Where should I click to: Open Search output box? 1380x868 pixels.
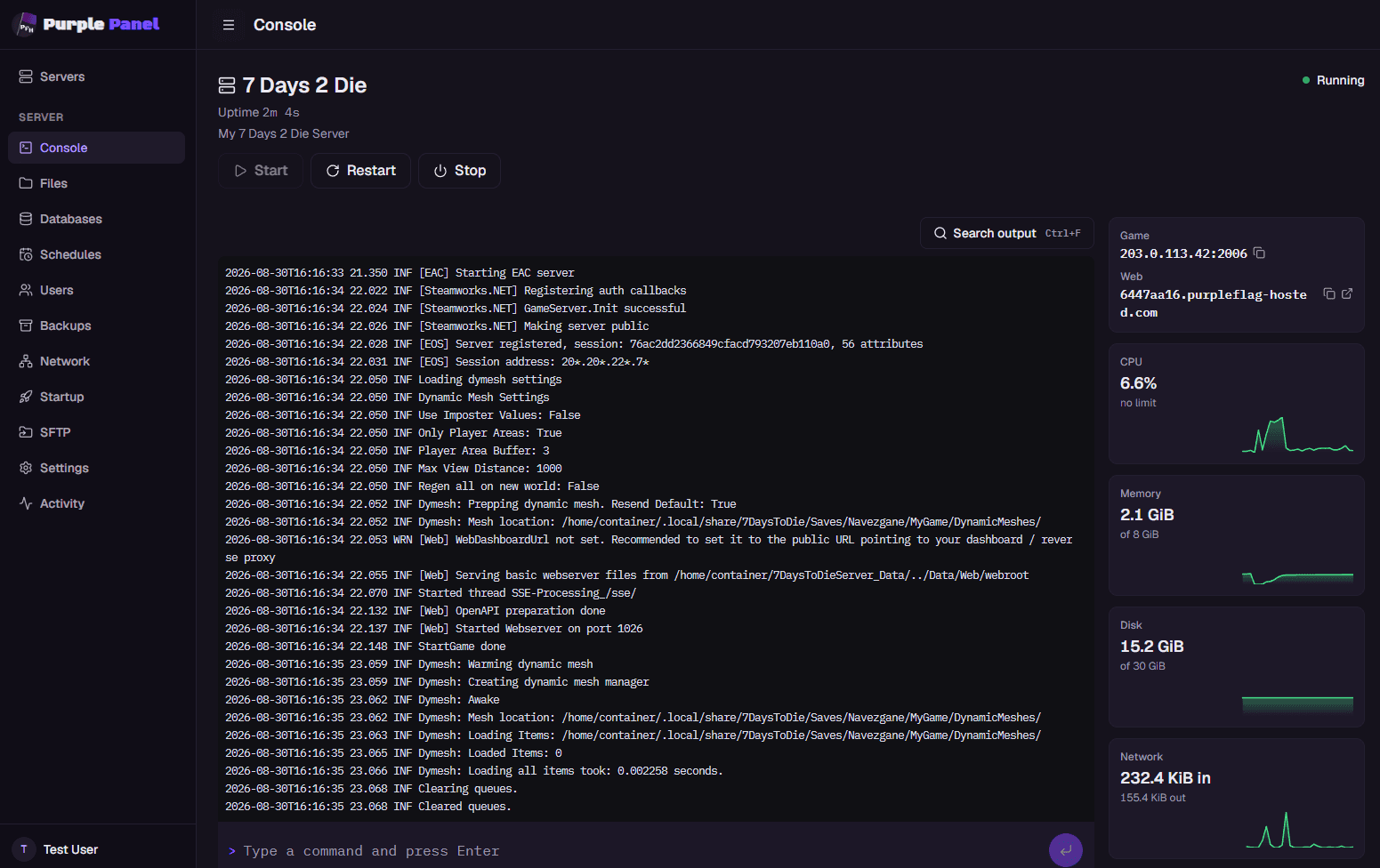pos(1007,233)
